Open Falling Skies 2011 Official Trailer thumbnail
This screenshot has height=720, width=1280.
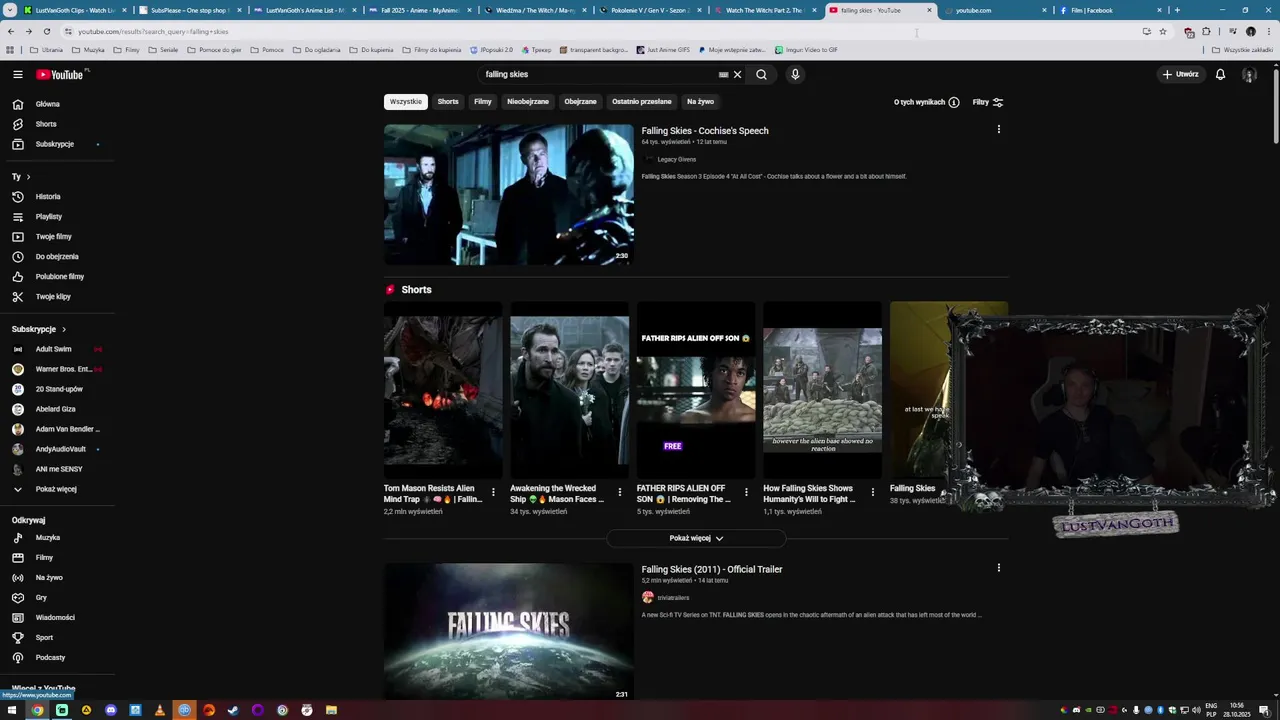coord(509,631)
